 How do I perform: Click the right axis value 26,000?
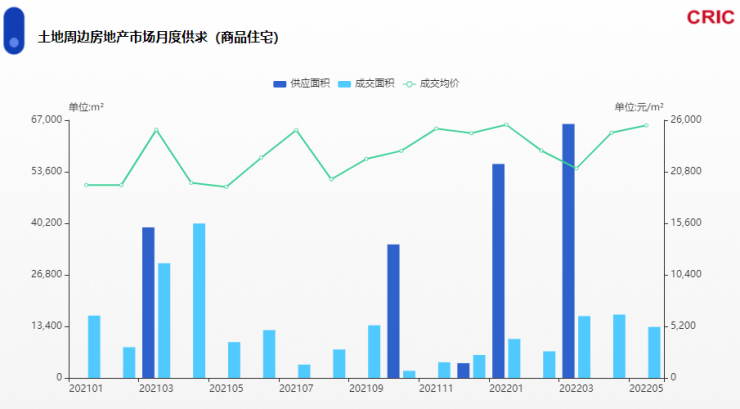pos(686,120)
